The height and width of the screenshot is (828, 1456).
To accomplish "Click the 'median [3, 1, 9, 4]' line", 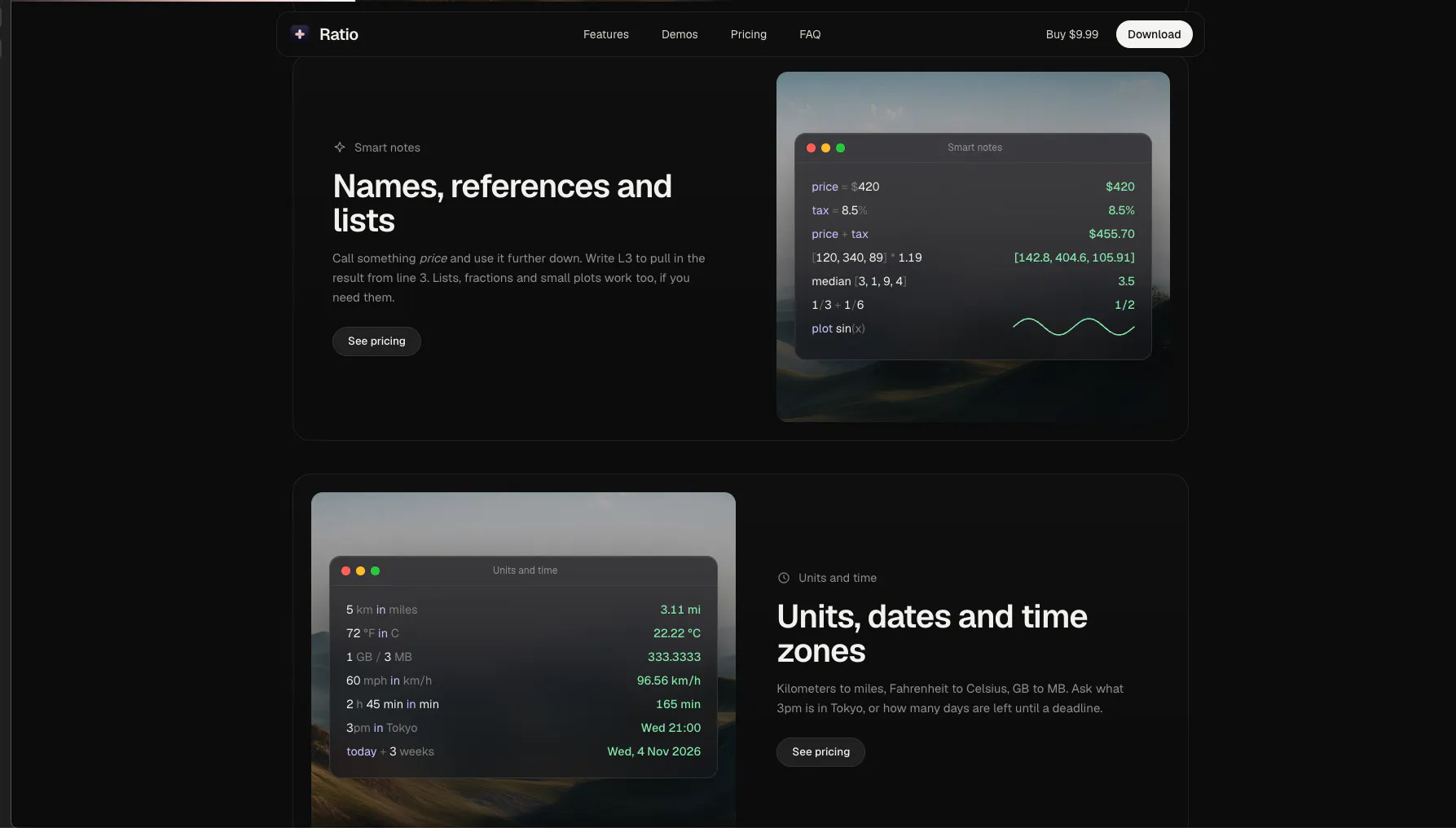I will [x=859, y=281].
